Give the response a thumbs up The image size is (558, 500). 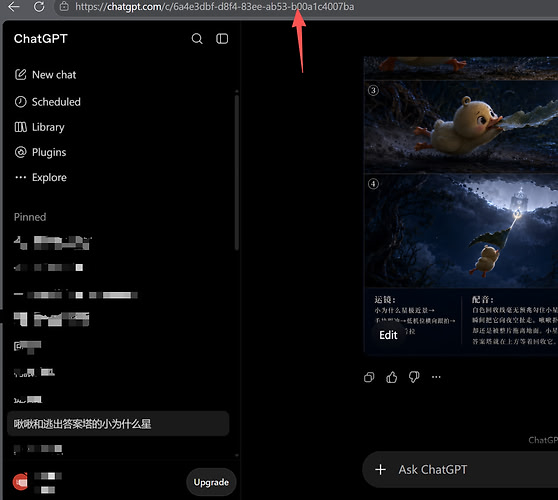[391, 377]
